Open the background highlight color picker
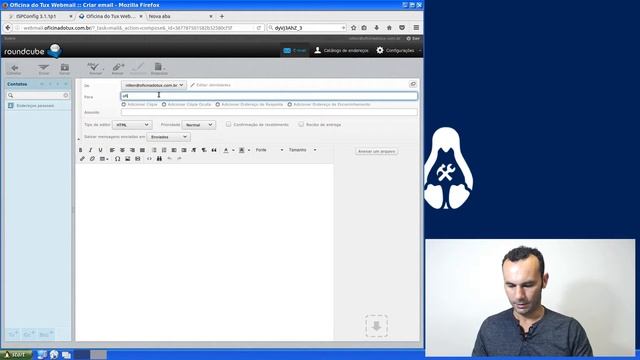This screenshot has width=640, height=360. click(242, 150)
